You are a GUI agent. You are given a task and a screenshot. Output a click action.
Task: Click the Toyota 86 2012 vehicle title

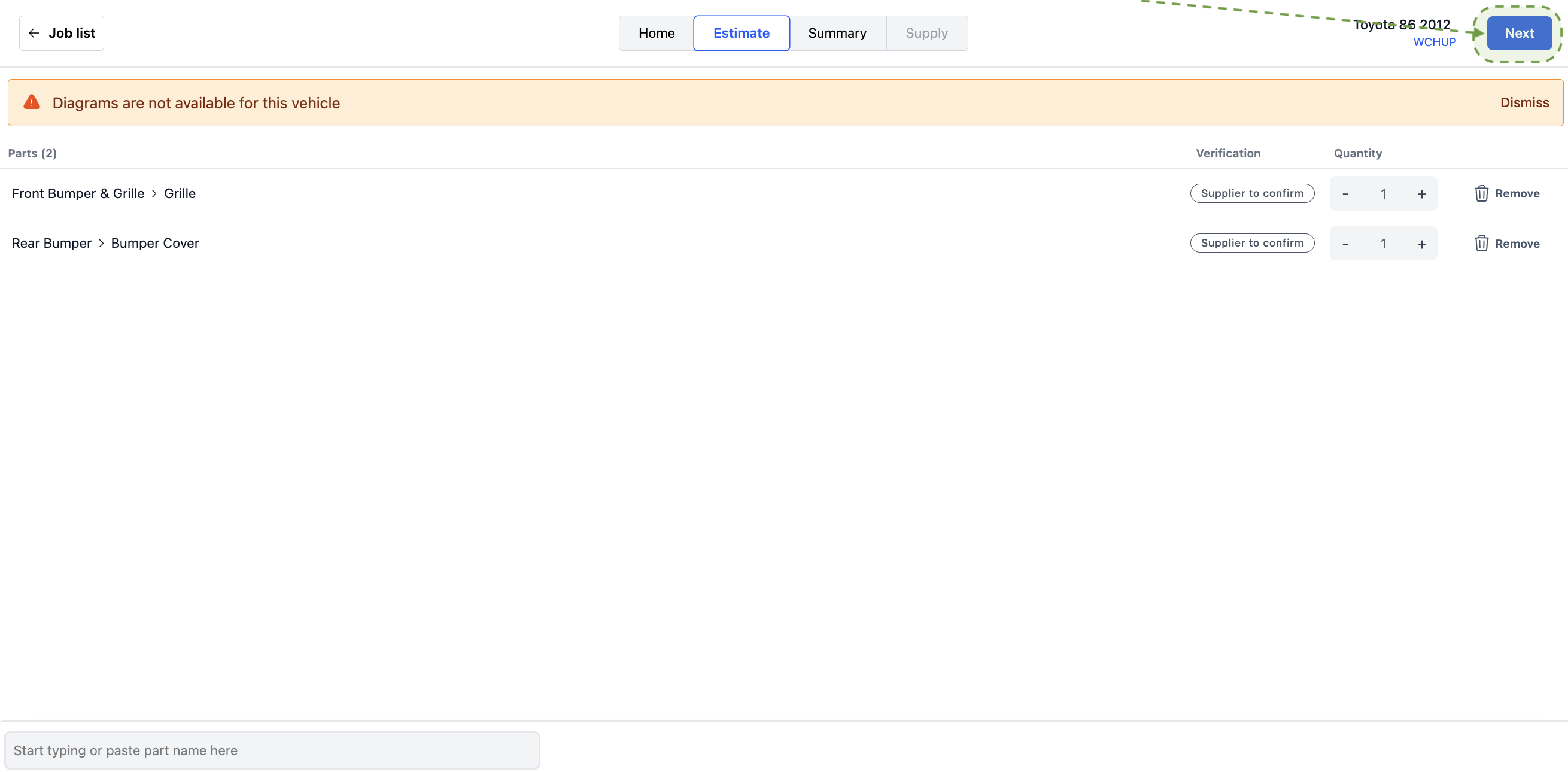(x=1401, y=25)
